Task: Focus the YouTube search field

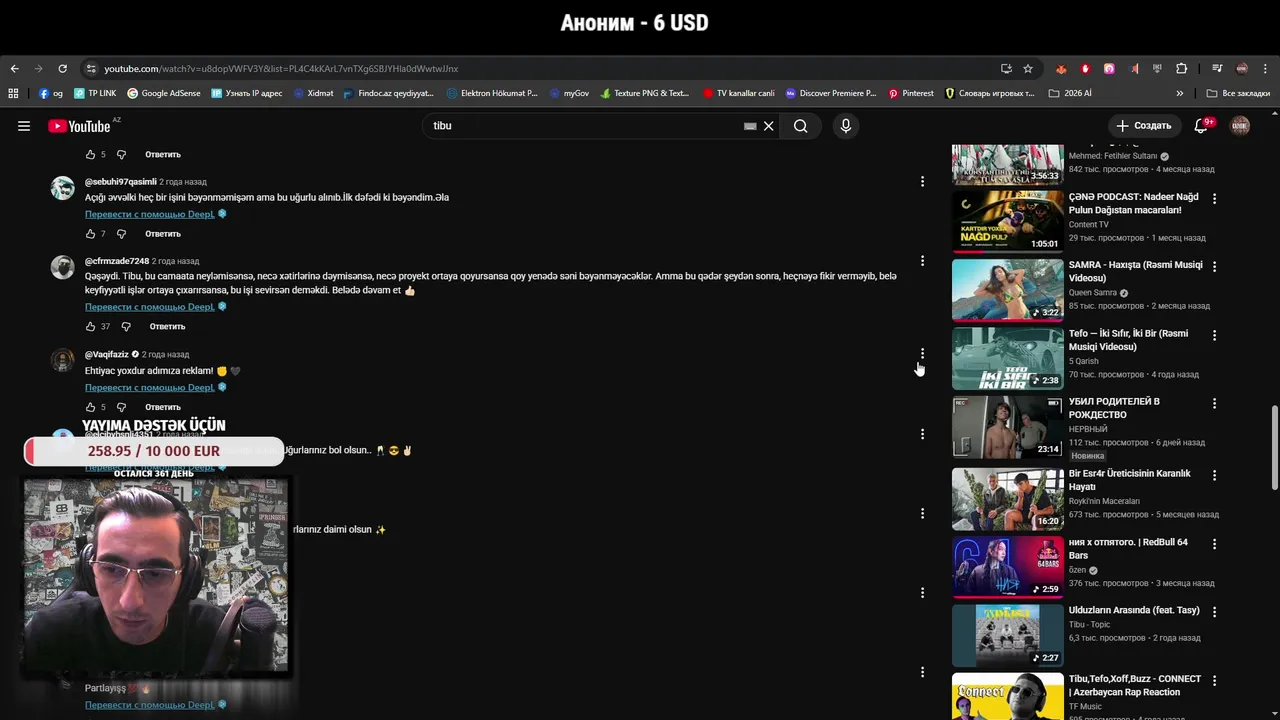Action: (585, 126)
